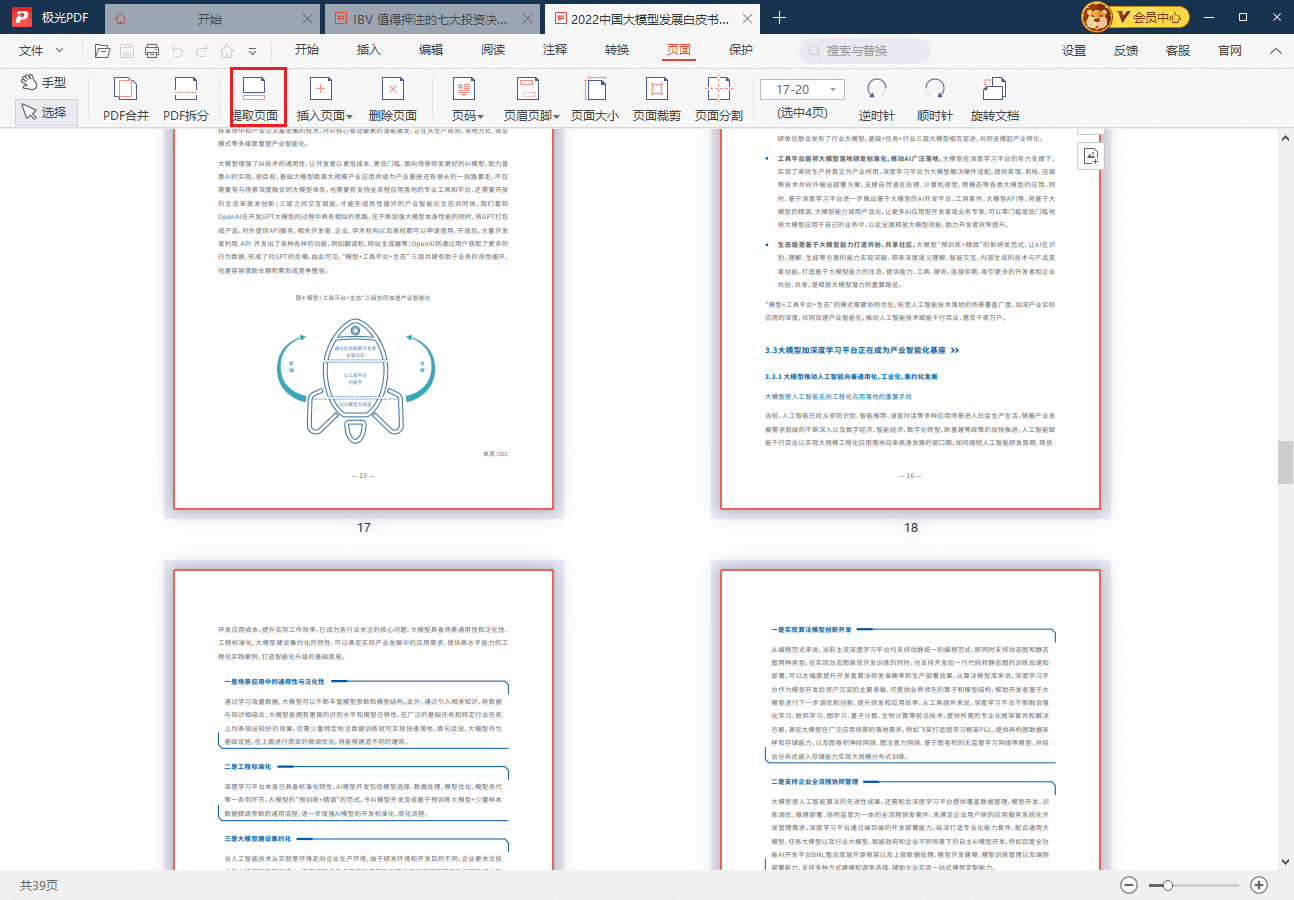Open a new tab with plus icon

780,18
